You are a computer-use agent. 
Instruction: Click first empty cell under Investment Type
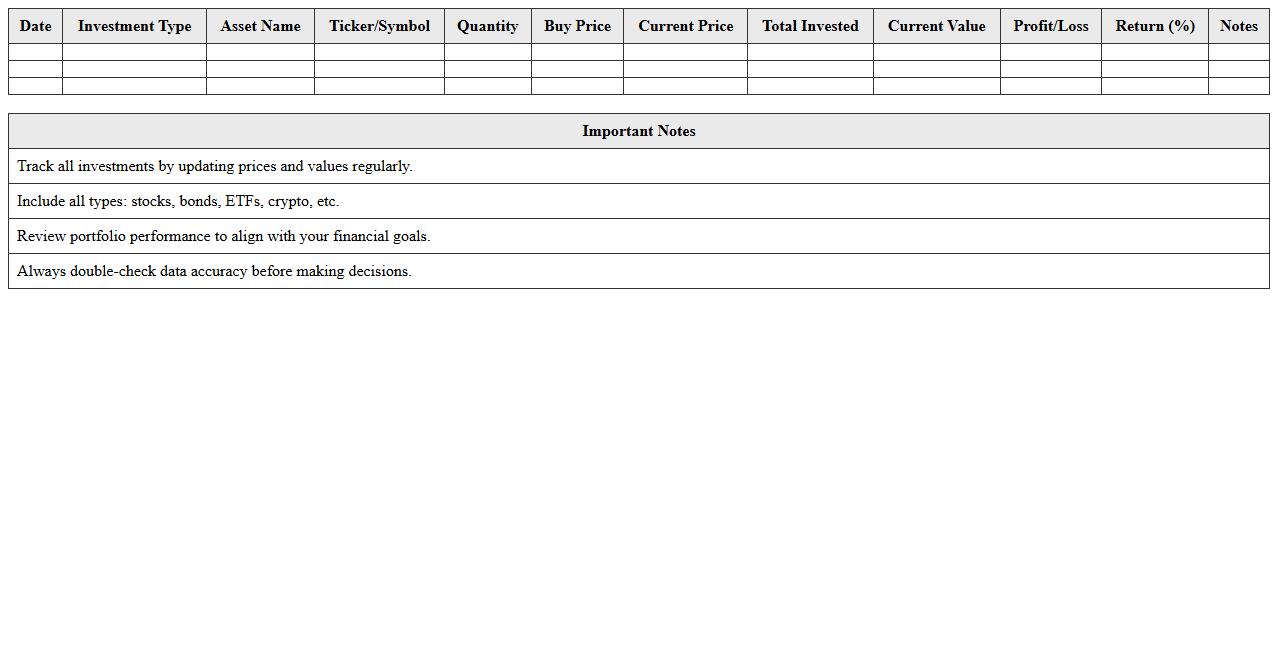134,52
